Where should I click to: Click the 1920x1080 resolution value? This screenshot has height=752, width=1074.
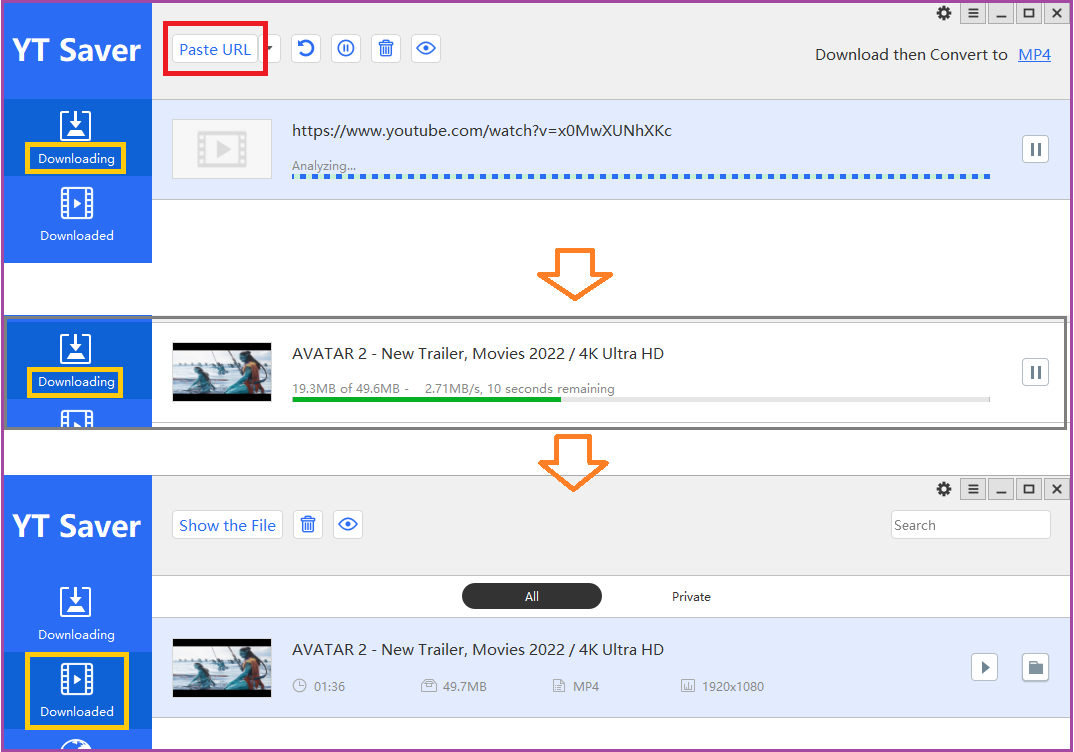(733, 687)
